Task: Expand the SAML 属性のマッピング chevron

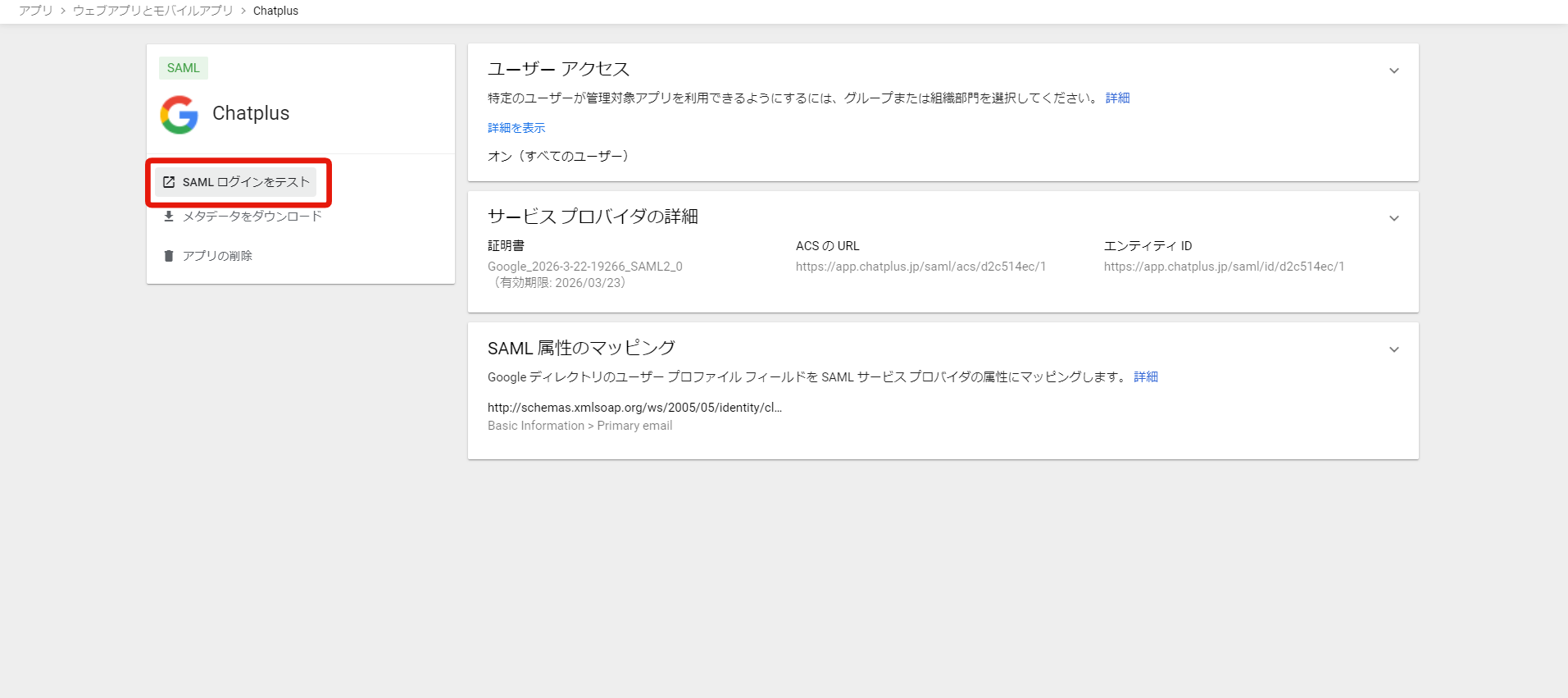Action: pos(1393,349)
